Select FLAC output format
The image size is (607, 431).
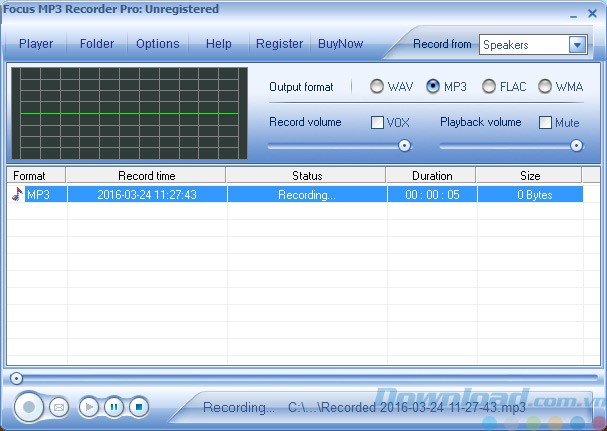click(x=489, y=86)
